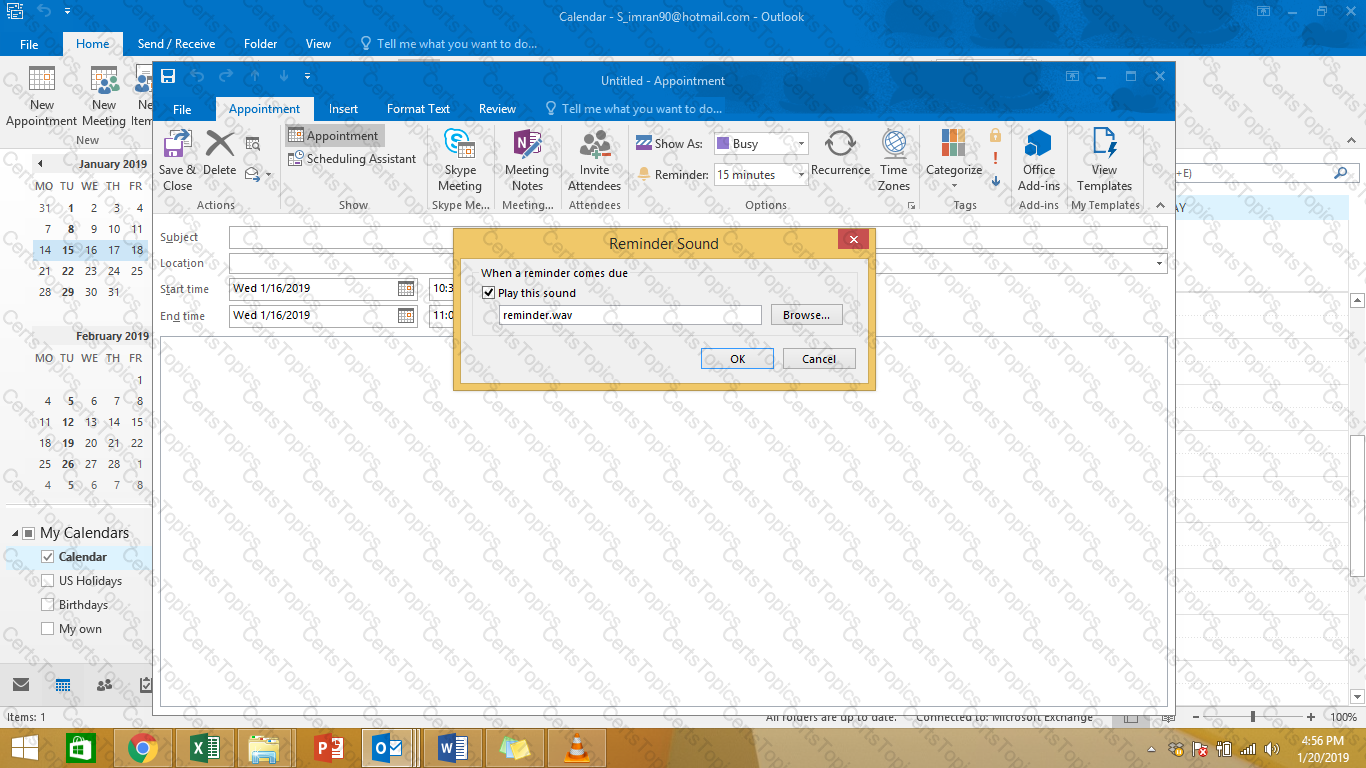The image size is (1366, 768).
Task: Open the Customize Quick Access Toolbar dropdown
Action: click(x=307, y=76)
